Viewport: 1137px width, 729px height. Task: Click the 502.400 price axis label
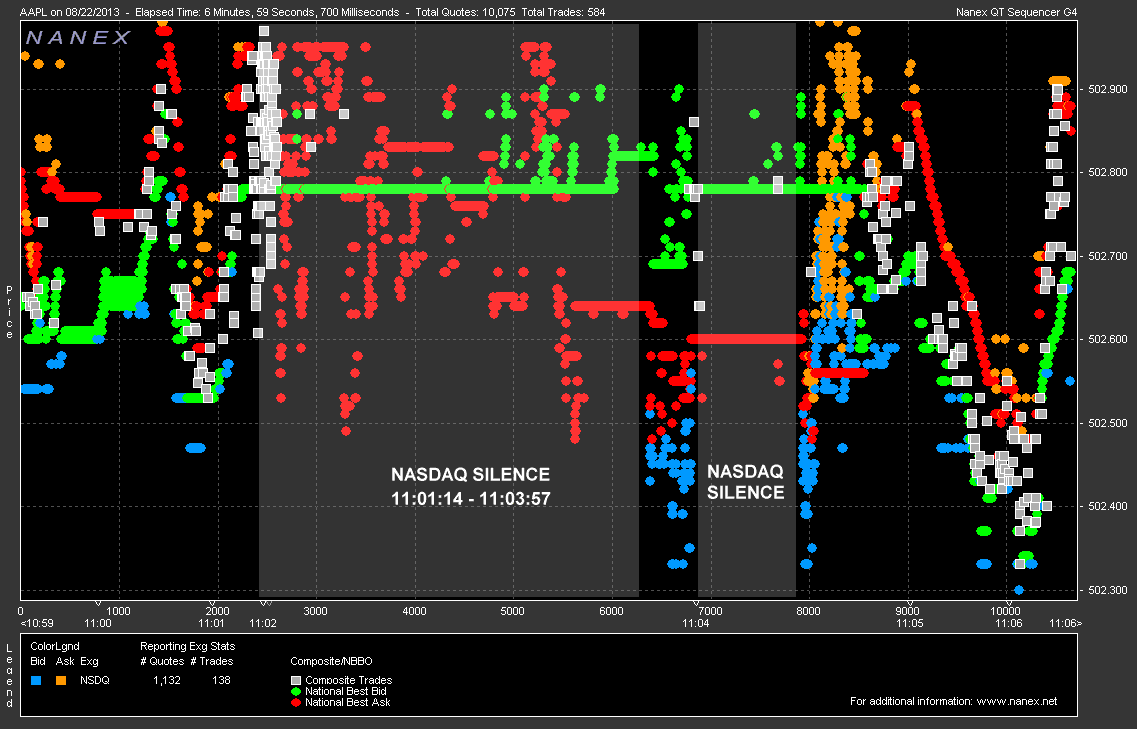click(x=1108, y=506)
